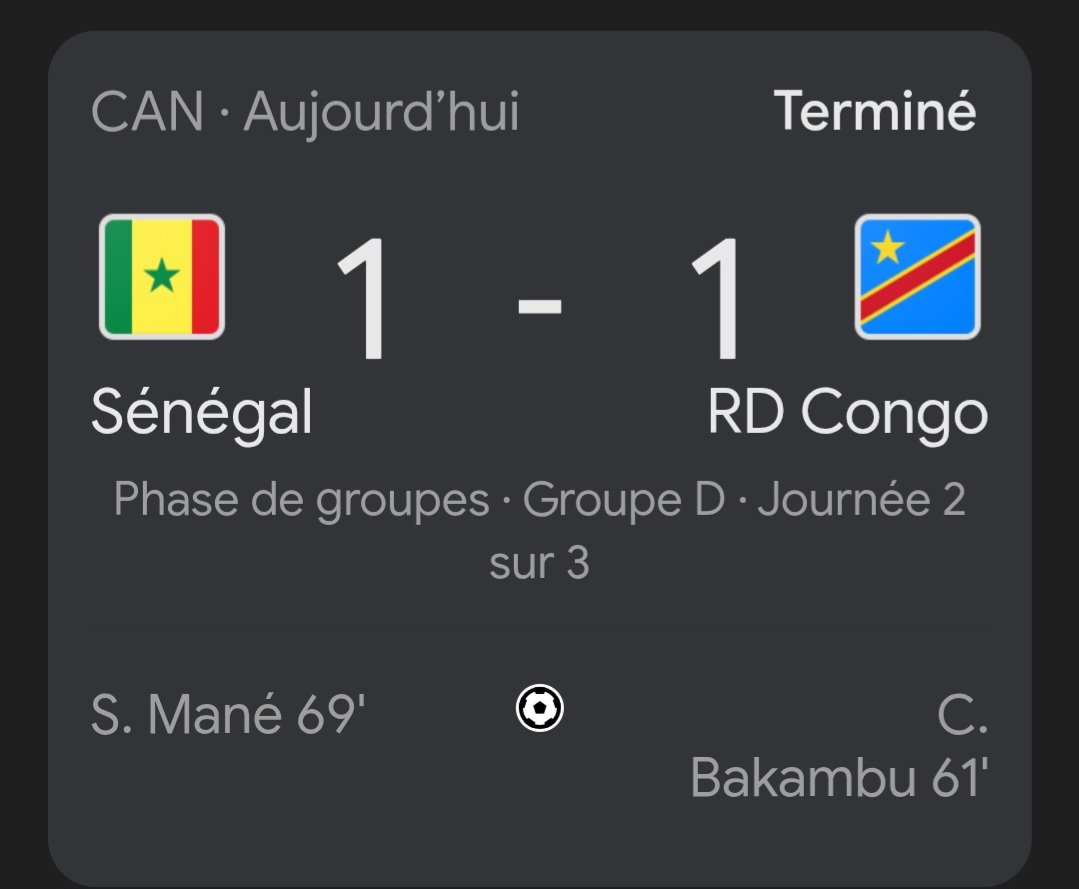Click the RD Congo flag icon
Image resolution: width=1079 pixels, height=889 pixels.
coord(917,277)
